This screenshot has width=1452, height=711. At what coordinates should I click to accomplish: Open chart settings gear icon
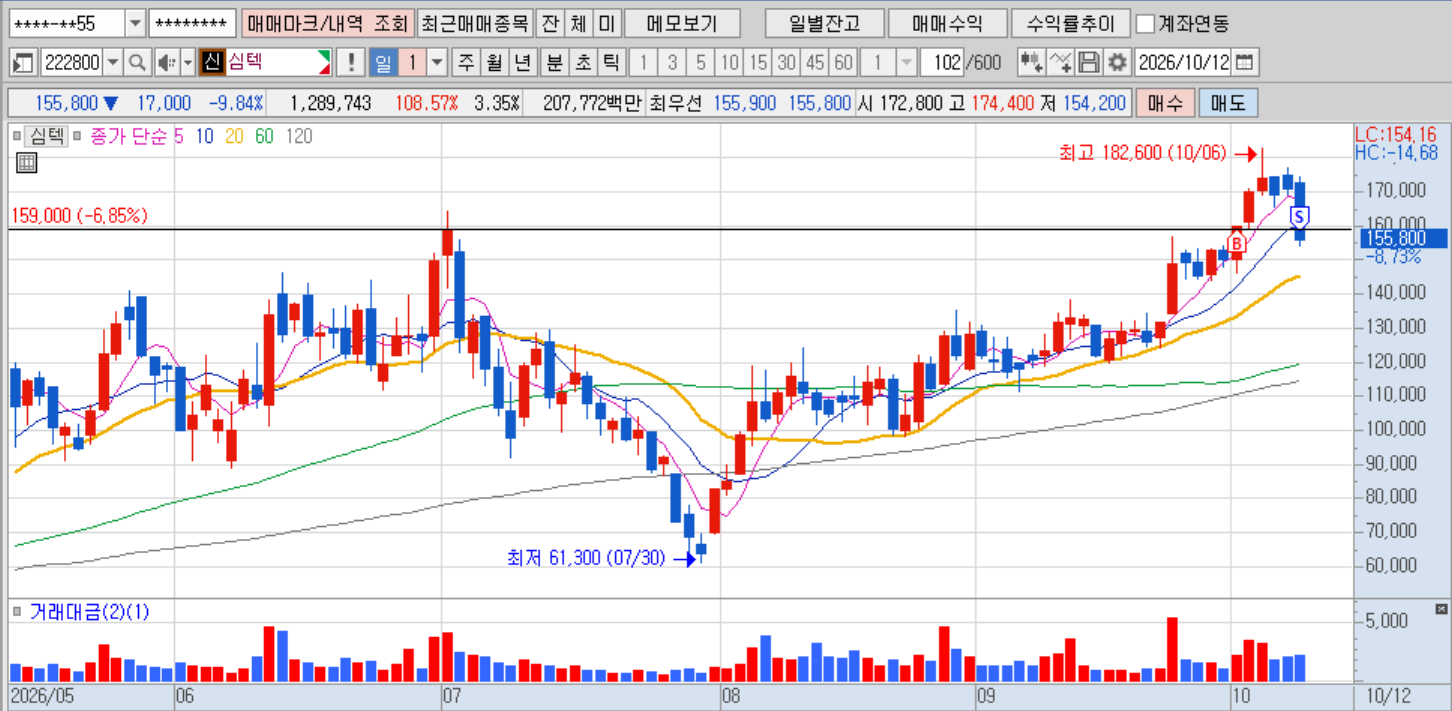click(x=1118, y=63)
